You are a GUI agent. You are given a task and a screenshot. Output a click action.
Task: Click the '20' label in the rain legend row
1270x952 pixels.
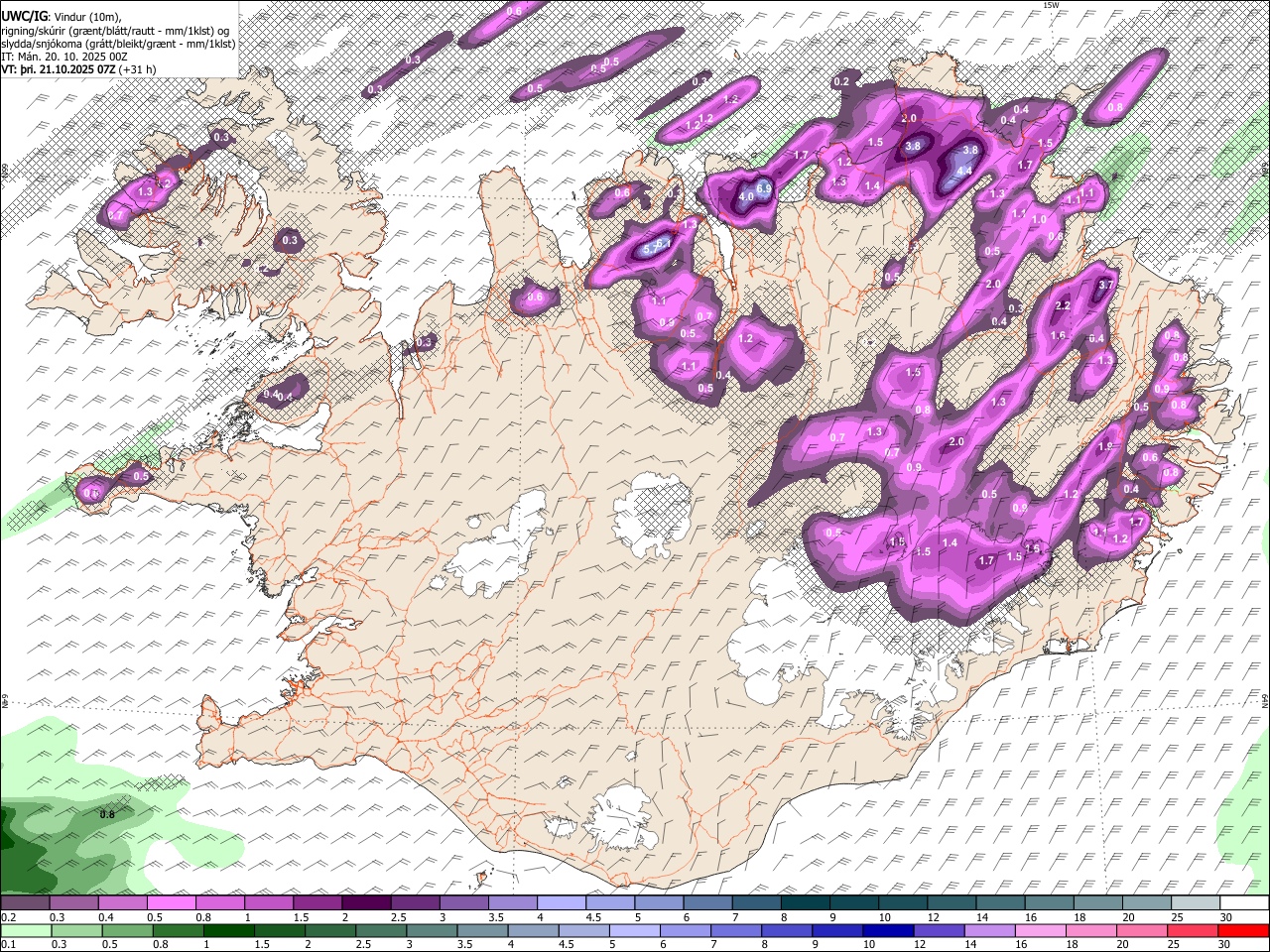1122,945
